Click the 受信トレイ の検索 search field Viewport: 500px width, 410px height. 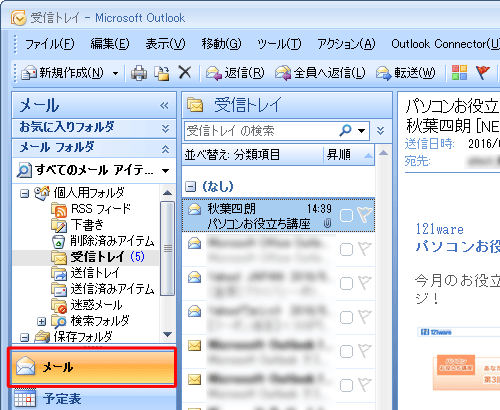[260, 131]
